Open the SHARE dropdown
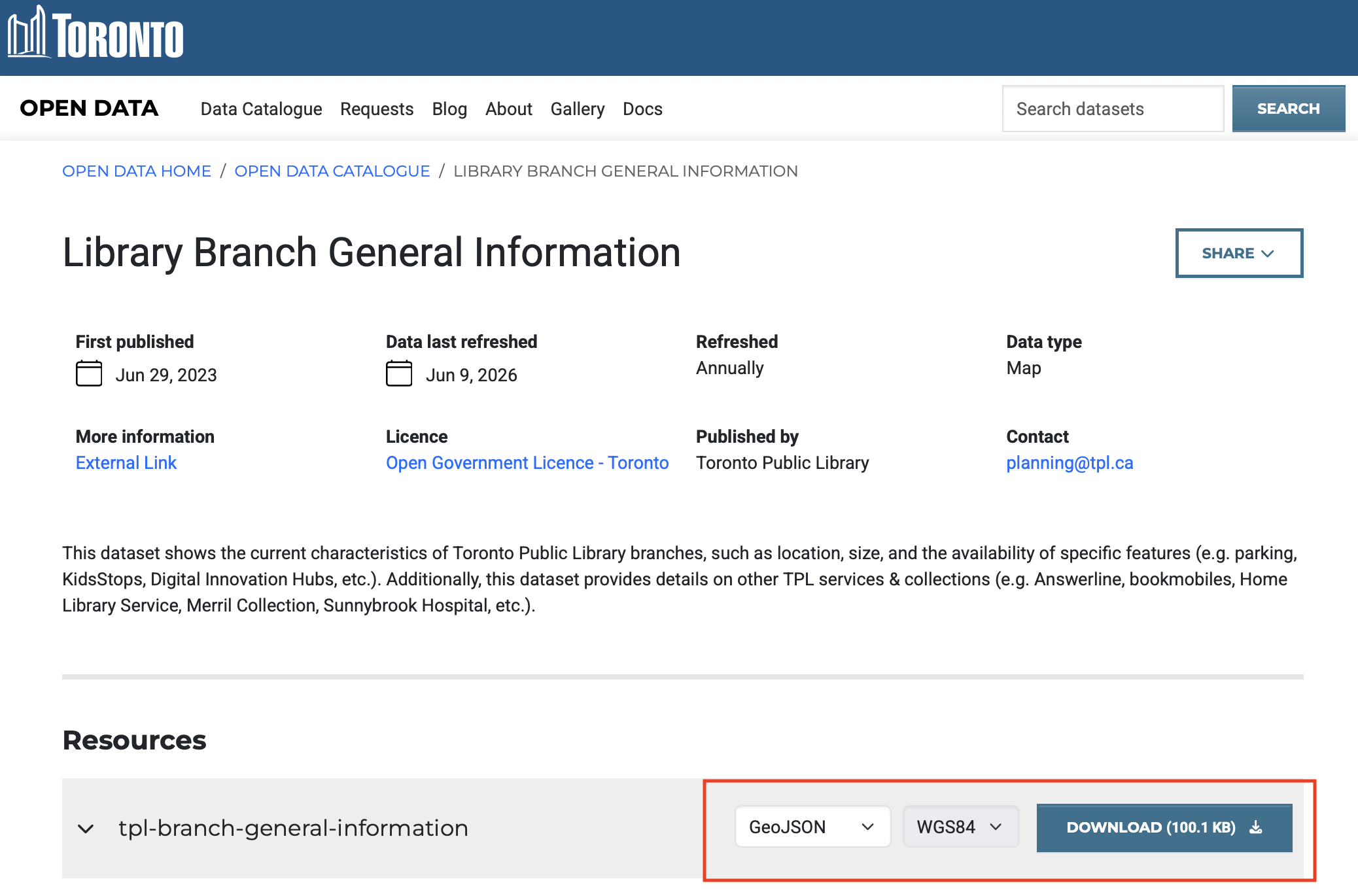 [1239, 253]
